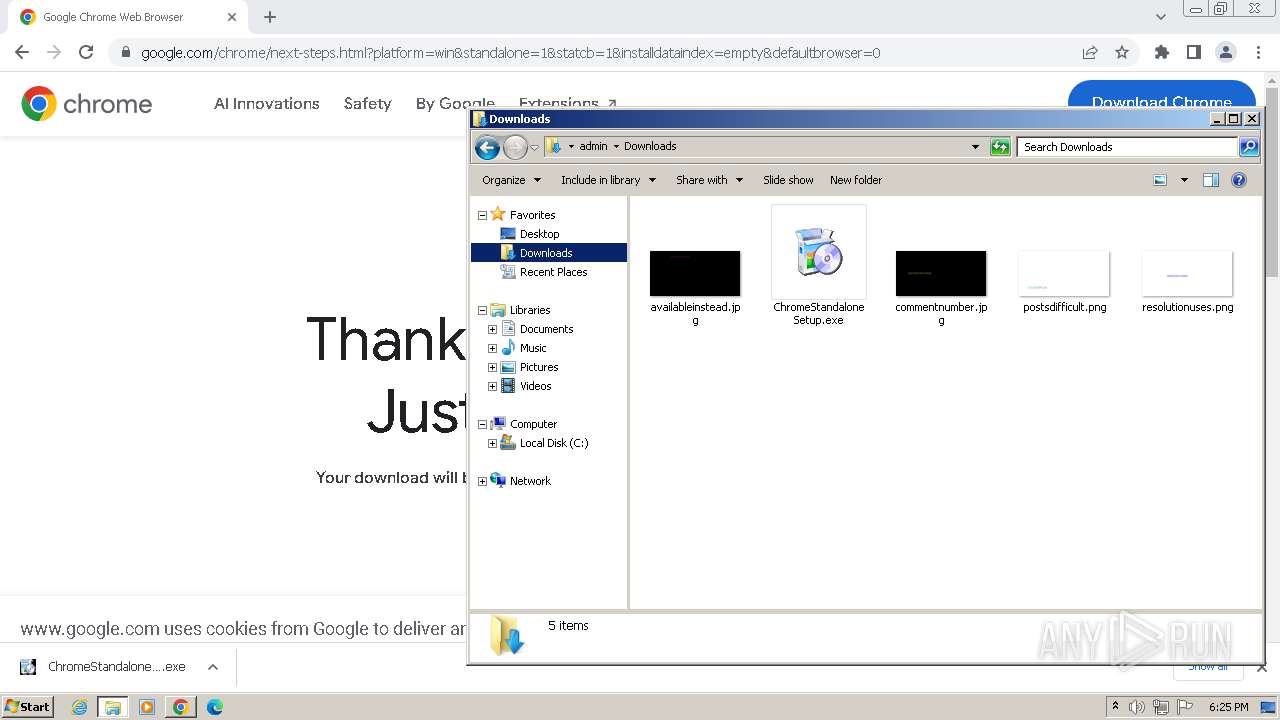Share this page icon in address bar
This screenshot has width=1280, height=720.
click(x=1090, y=52)
